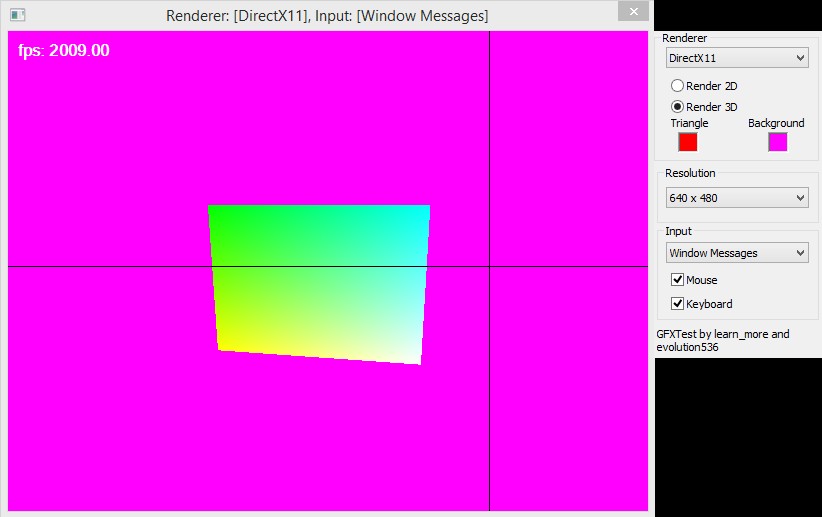This screenshot has height=517, width=822.
Task: Click the yellow corner of the rendered quad
Action: [223, 346]
